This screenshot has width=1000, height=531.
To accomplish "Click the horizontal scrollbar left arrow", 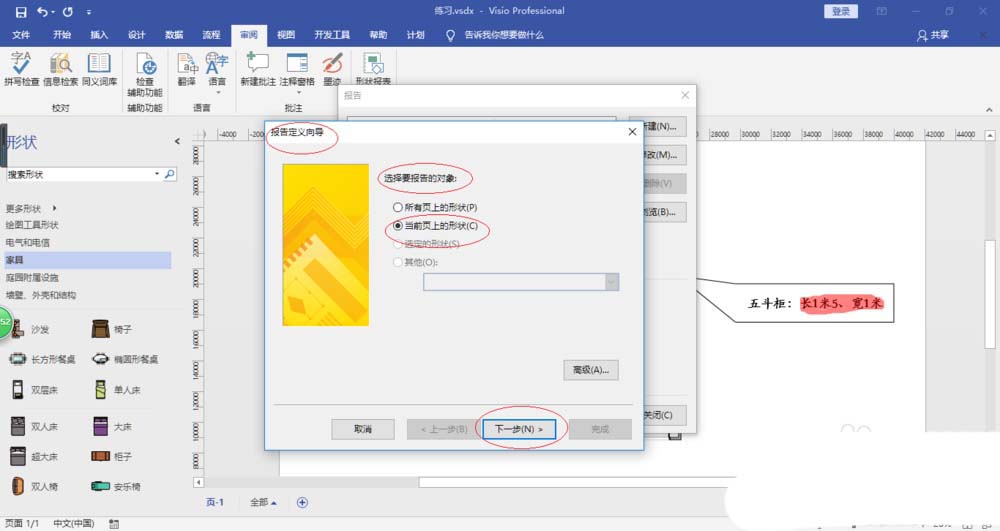I will (198, 483).
